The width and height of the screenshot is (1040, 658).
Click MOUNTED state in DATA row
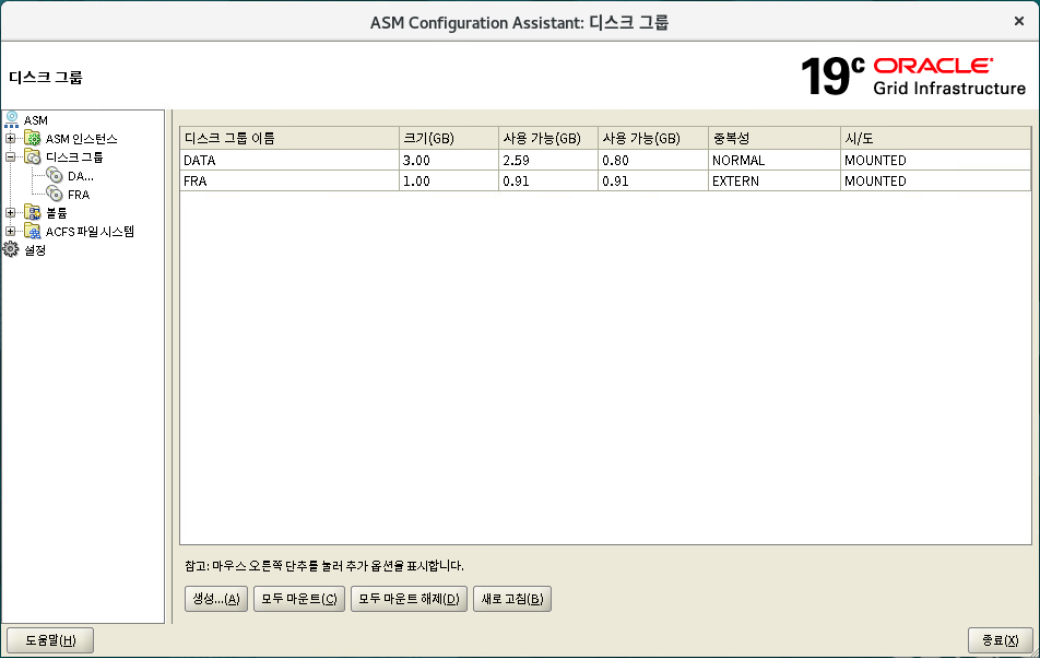tap(936, 161)
